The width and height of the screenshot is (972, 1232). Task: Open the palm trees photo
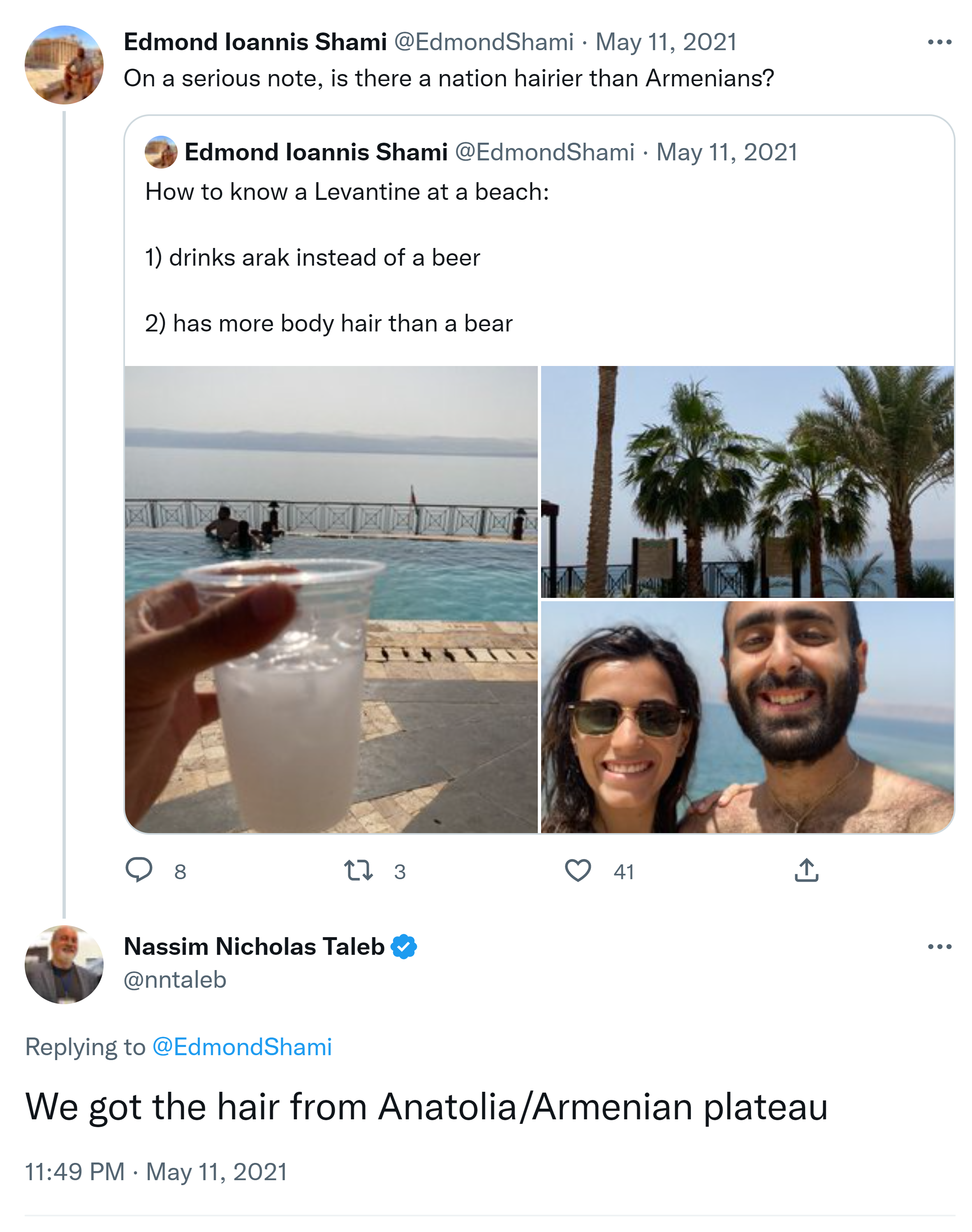click(x=747, y=482)
